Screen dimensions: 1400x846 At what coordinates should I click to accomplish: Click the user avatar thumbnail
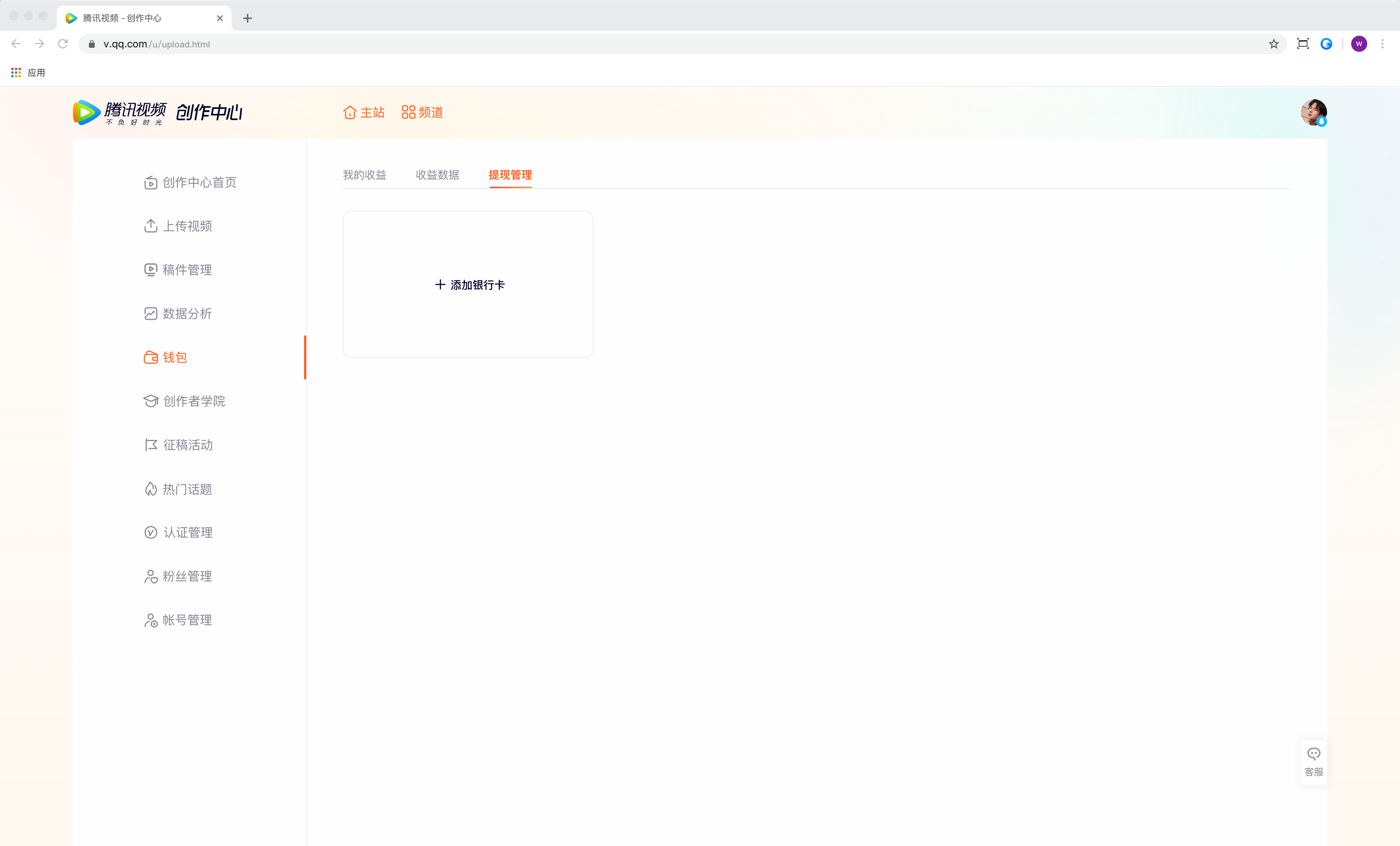[1314, 113]
